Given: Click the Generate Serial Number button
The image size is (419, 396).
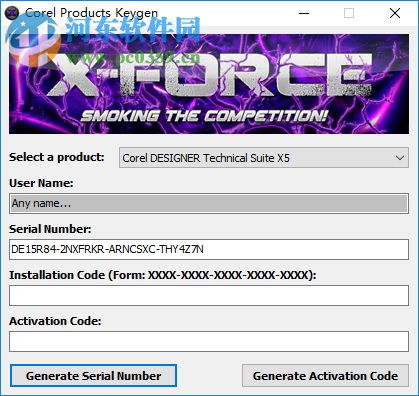Looking at the screenshot, I should 93,376.
